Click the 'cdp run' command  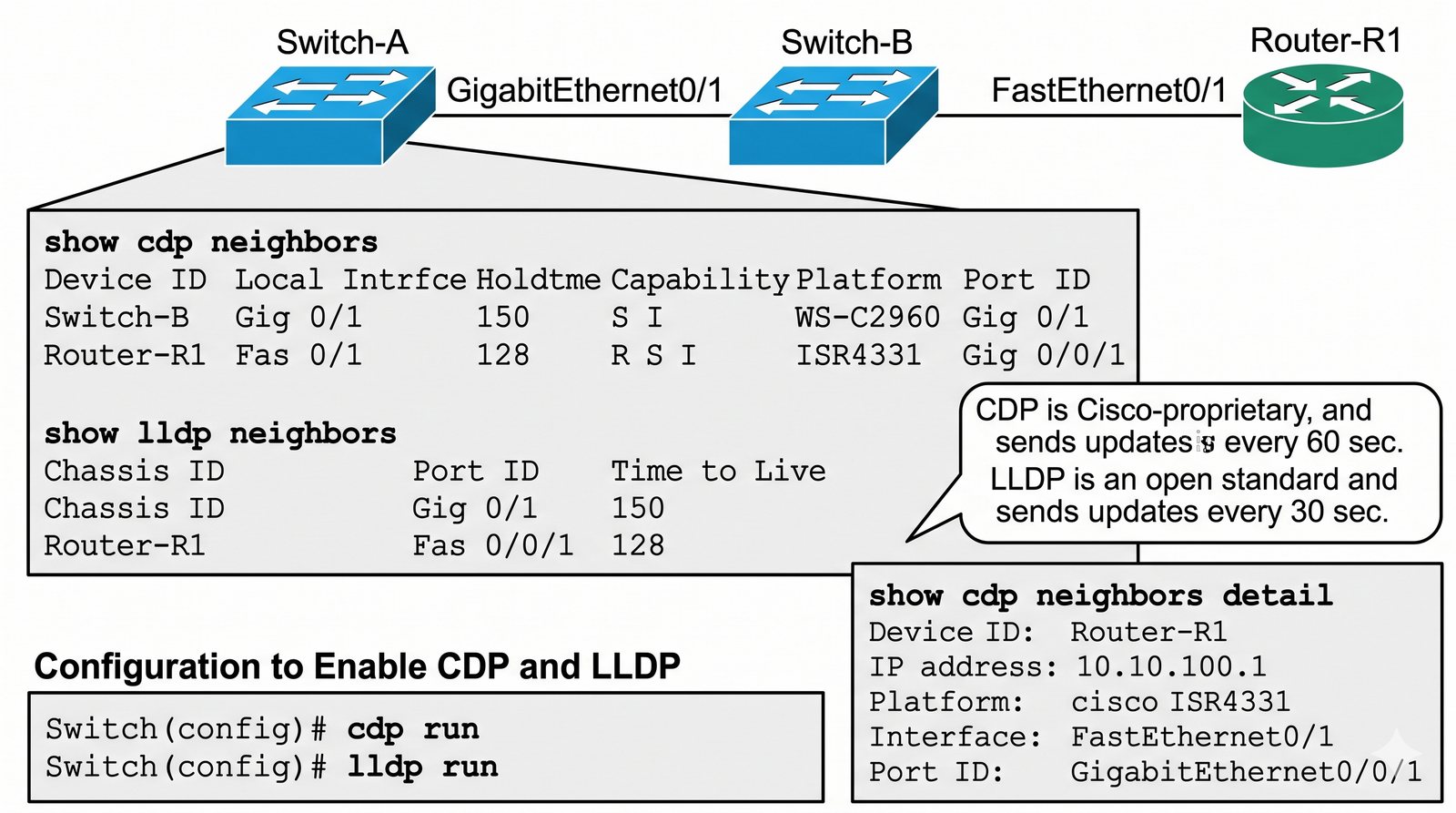(x=413, y=728)
